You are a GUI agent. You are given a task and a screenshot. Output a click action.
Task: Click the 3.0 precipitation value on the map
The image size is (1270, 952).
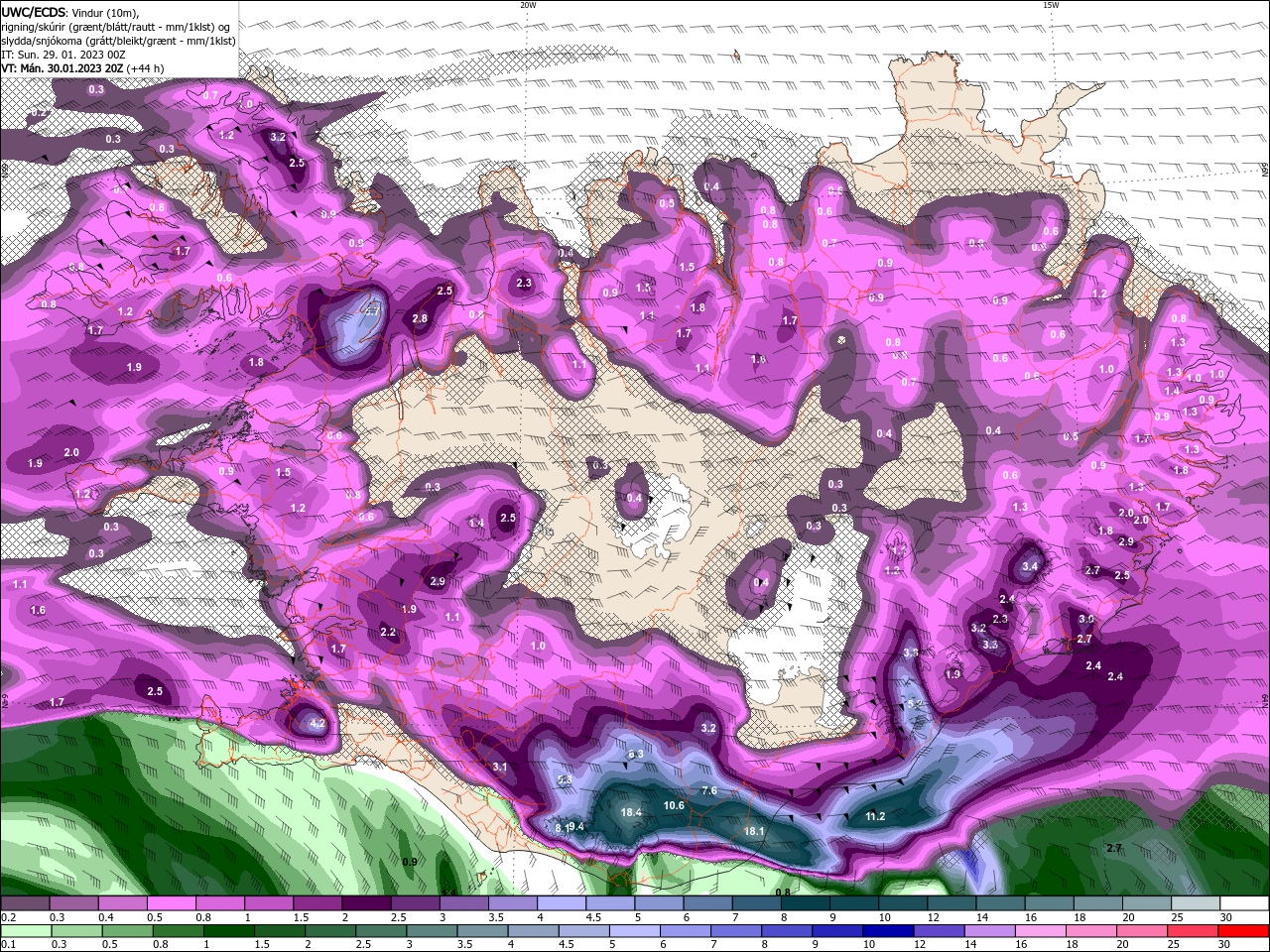point(1085,619)
